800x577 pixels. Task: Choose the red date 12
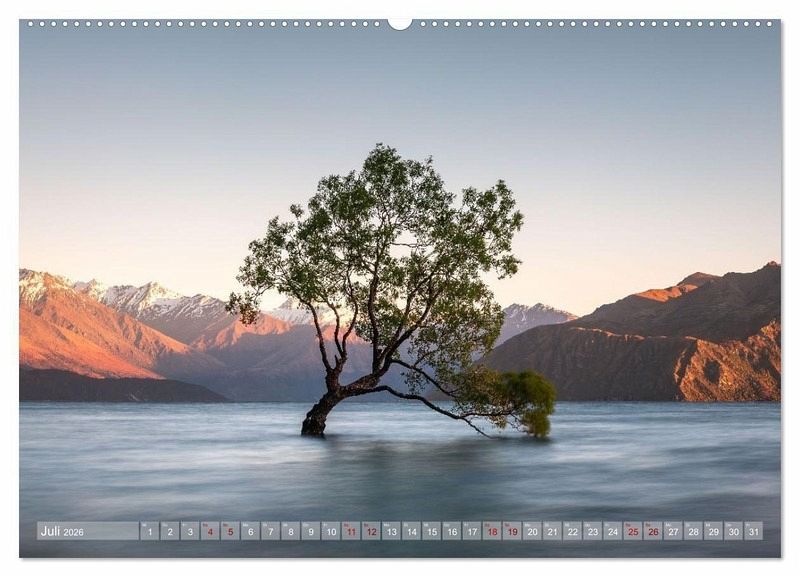(x=371, y=531)
